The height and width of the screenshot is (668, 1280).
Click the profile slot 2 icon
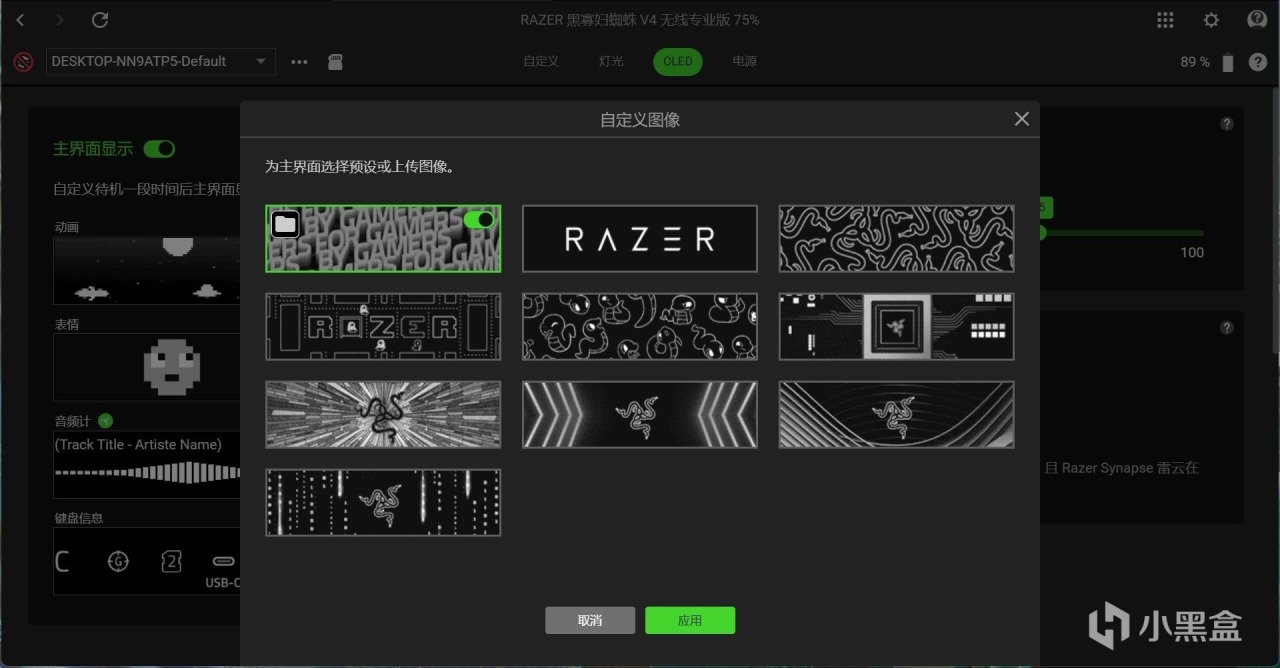(171, 561)
